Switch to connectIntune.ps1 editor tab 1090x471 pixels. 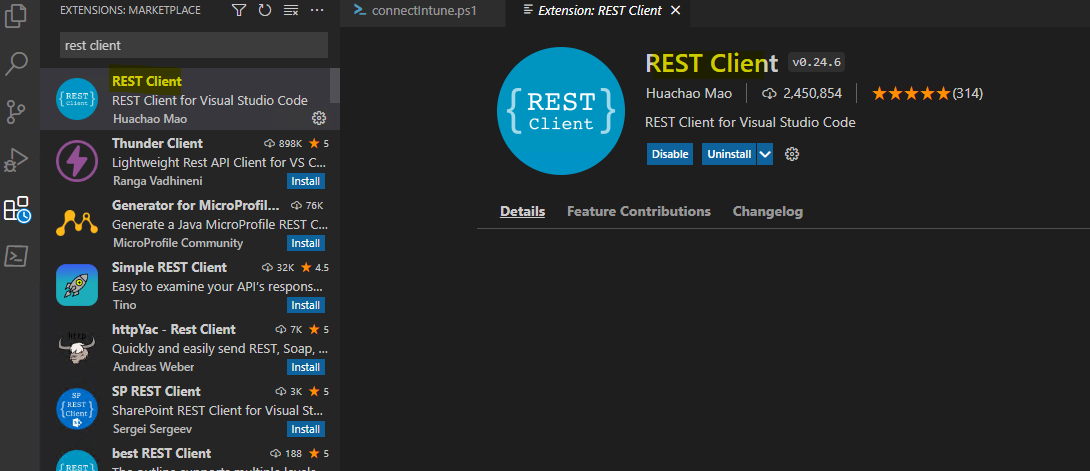423,11
